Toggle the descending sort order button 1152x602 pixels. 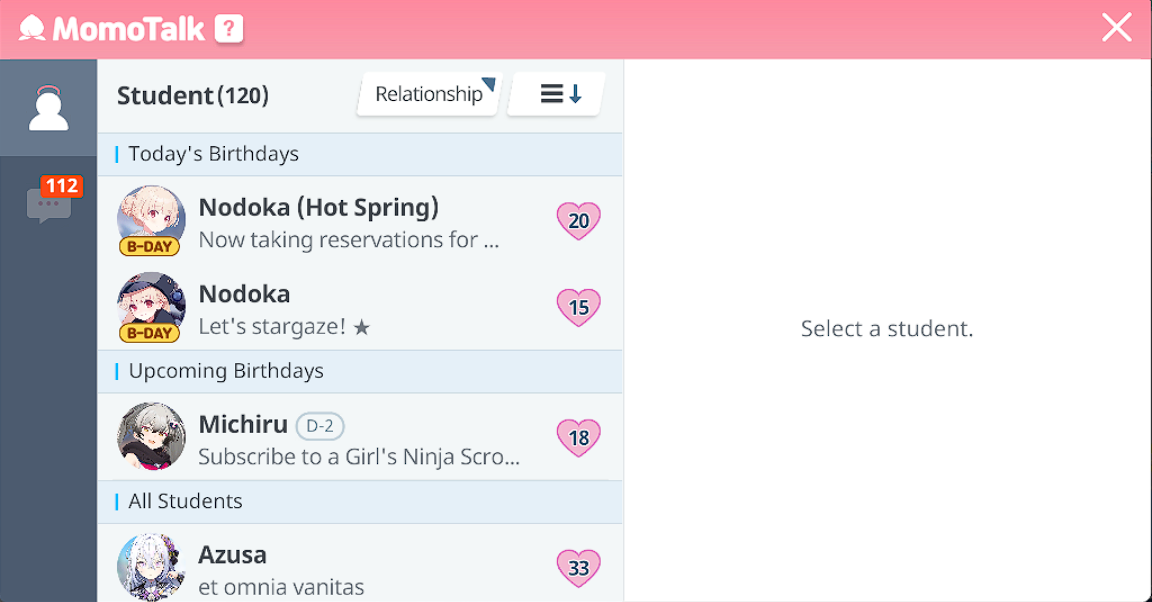click(557, 94)
